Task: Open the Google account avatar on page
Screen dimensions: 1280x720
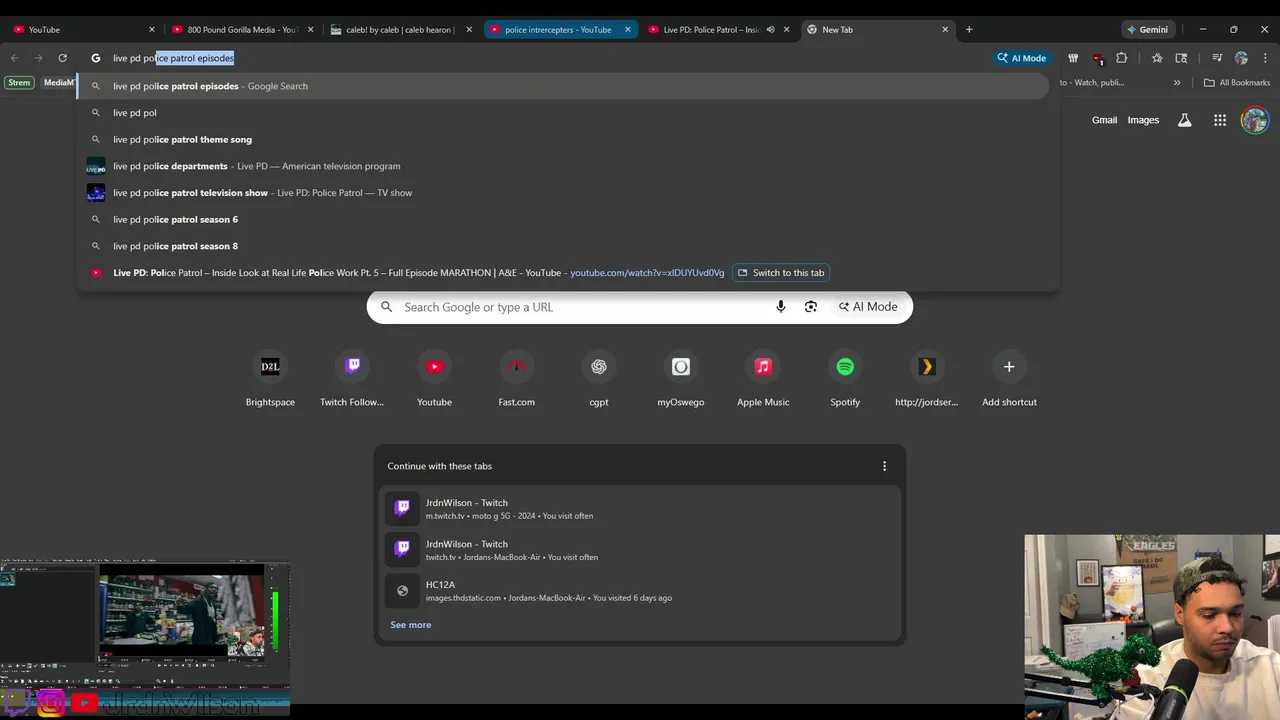Action: pyautogui.click(x=1254, y=120)
